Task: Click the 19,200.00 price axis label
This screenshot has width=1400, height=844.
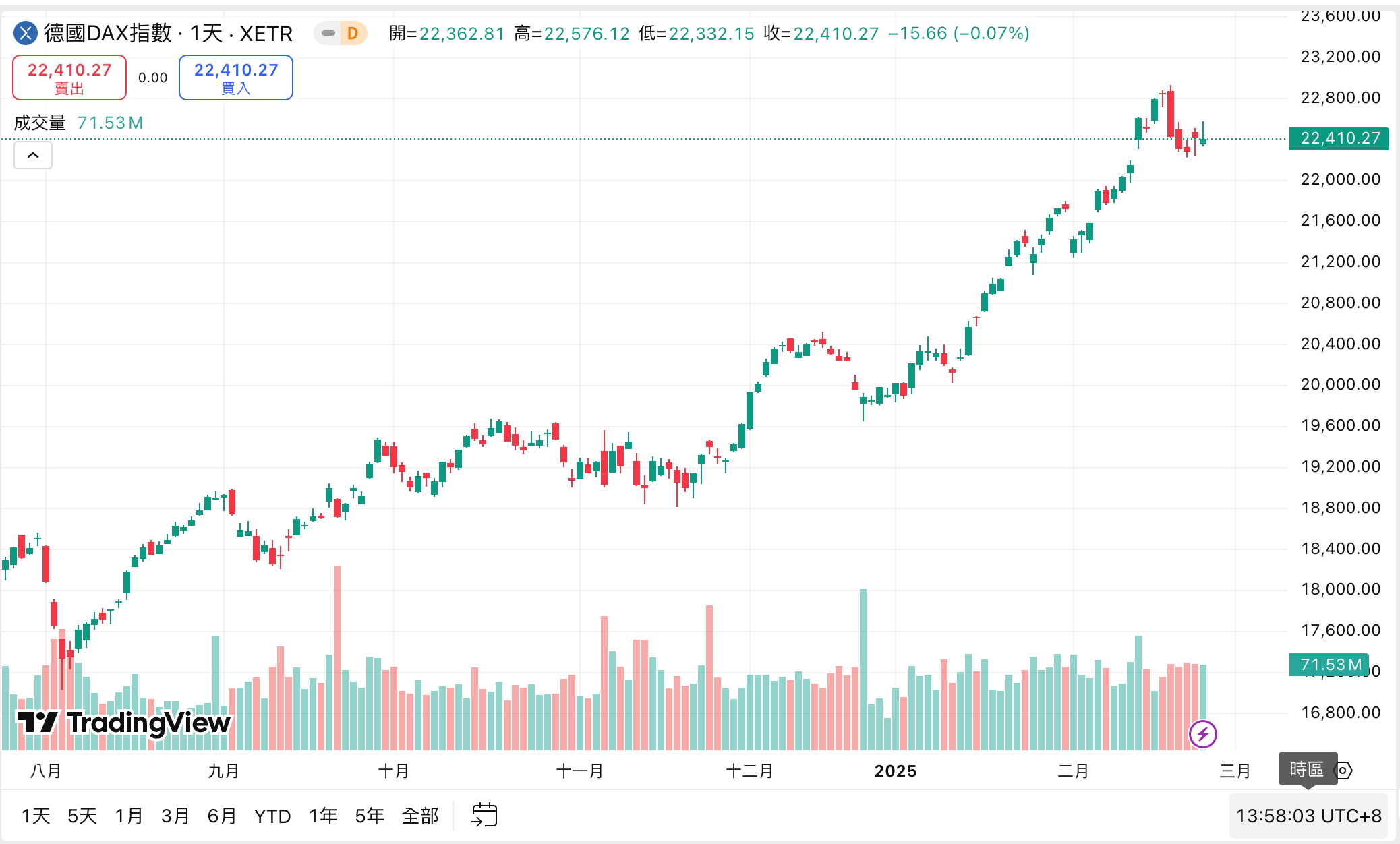Action: pyautogui.click(x=1340, y=466)
